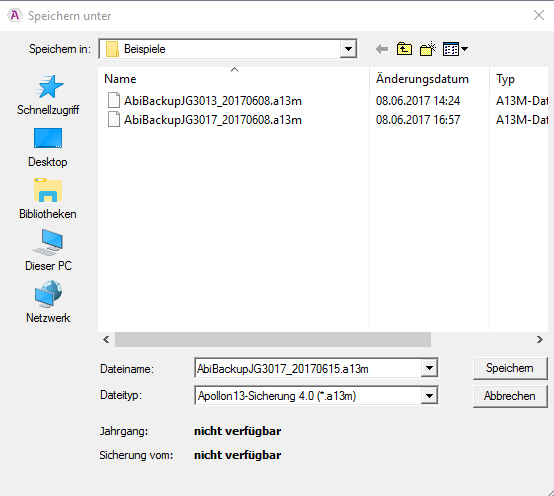Click the Speichern button
Screen dimensions: 554x496
(510, 368)
